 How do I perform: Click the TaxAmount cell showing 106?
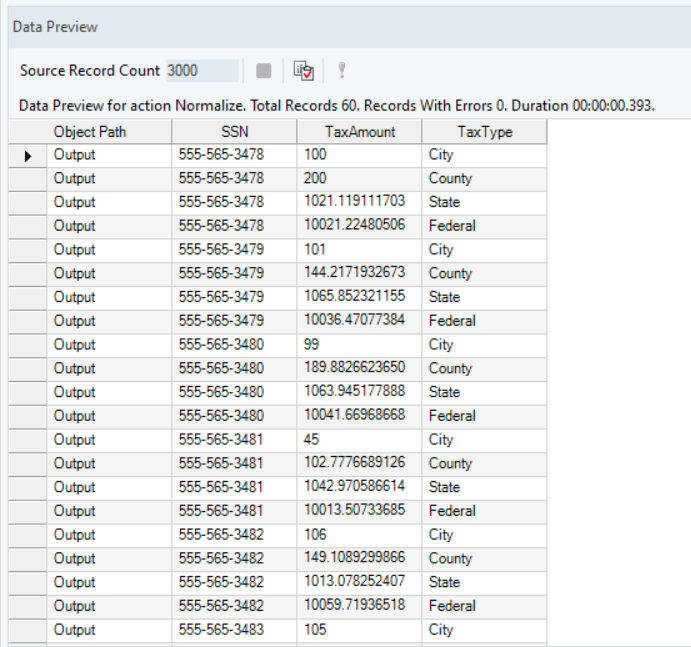tap(359, 535)
